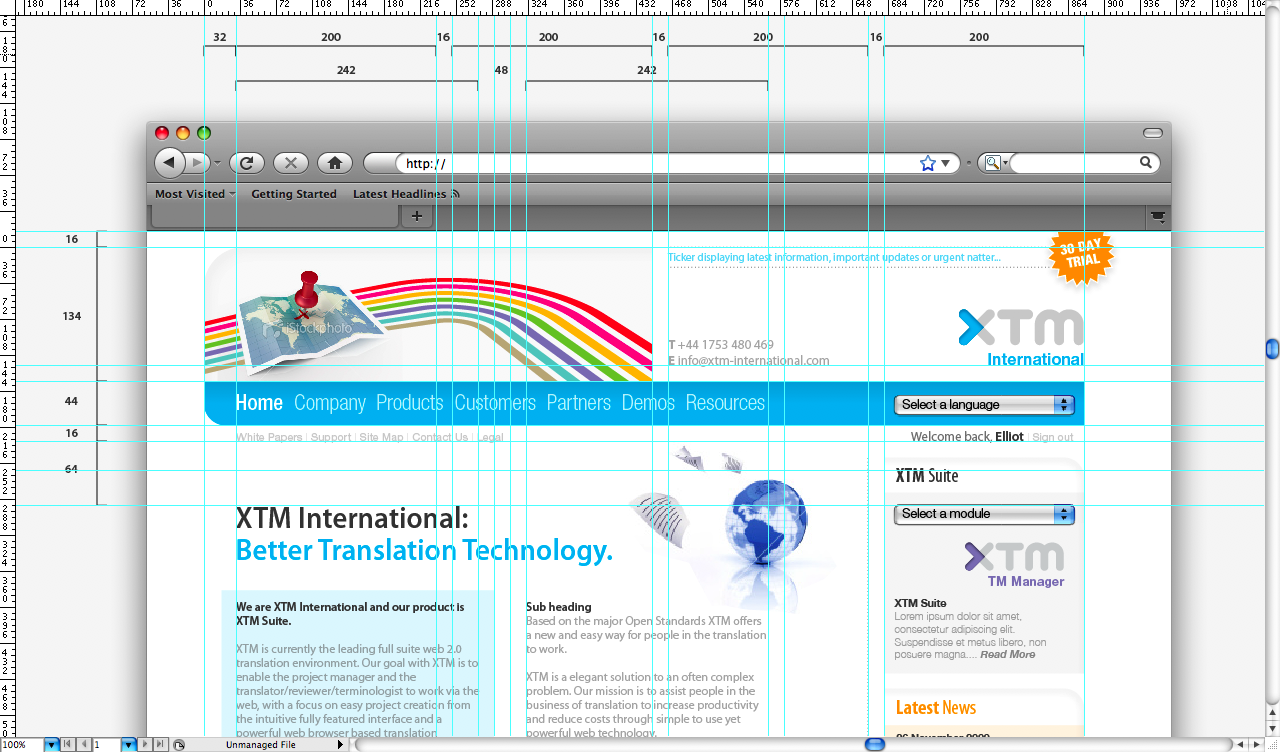1280x752 pixels.
Task: Select the Company navigation item
Action: (330, 403)
